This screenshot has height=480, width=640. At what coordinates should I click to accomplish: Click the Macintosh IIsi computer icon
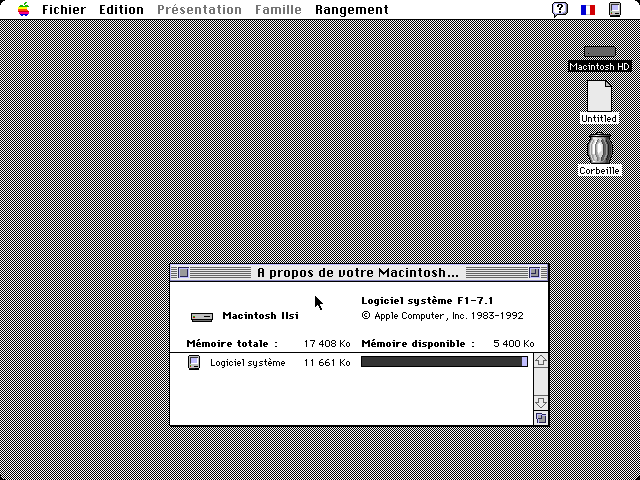pyautogui.click(x=202, y=317)
